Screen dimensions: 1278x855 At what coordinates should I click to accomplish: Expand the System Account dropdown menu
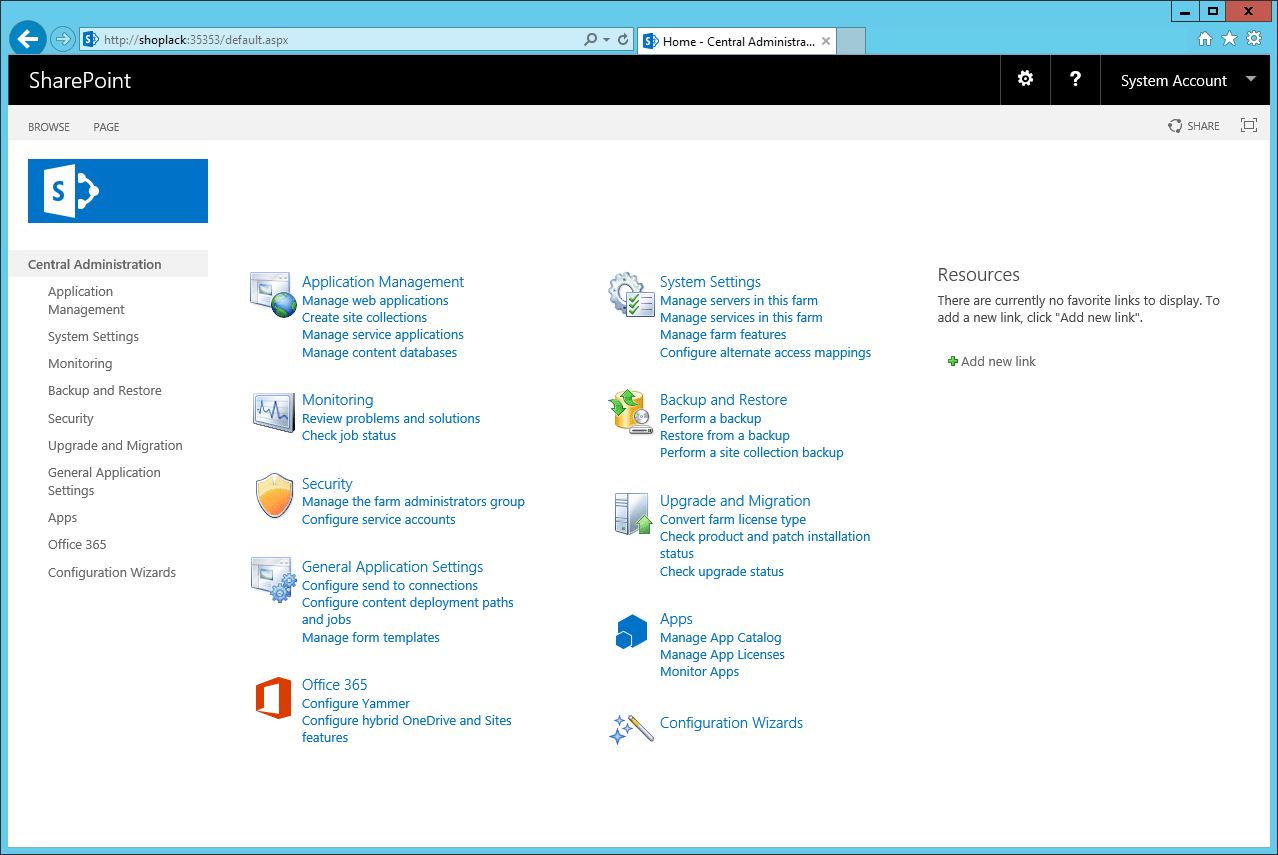pos(1251,79)
